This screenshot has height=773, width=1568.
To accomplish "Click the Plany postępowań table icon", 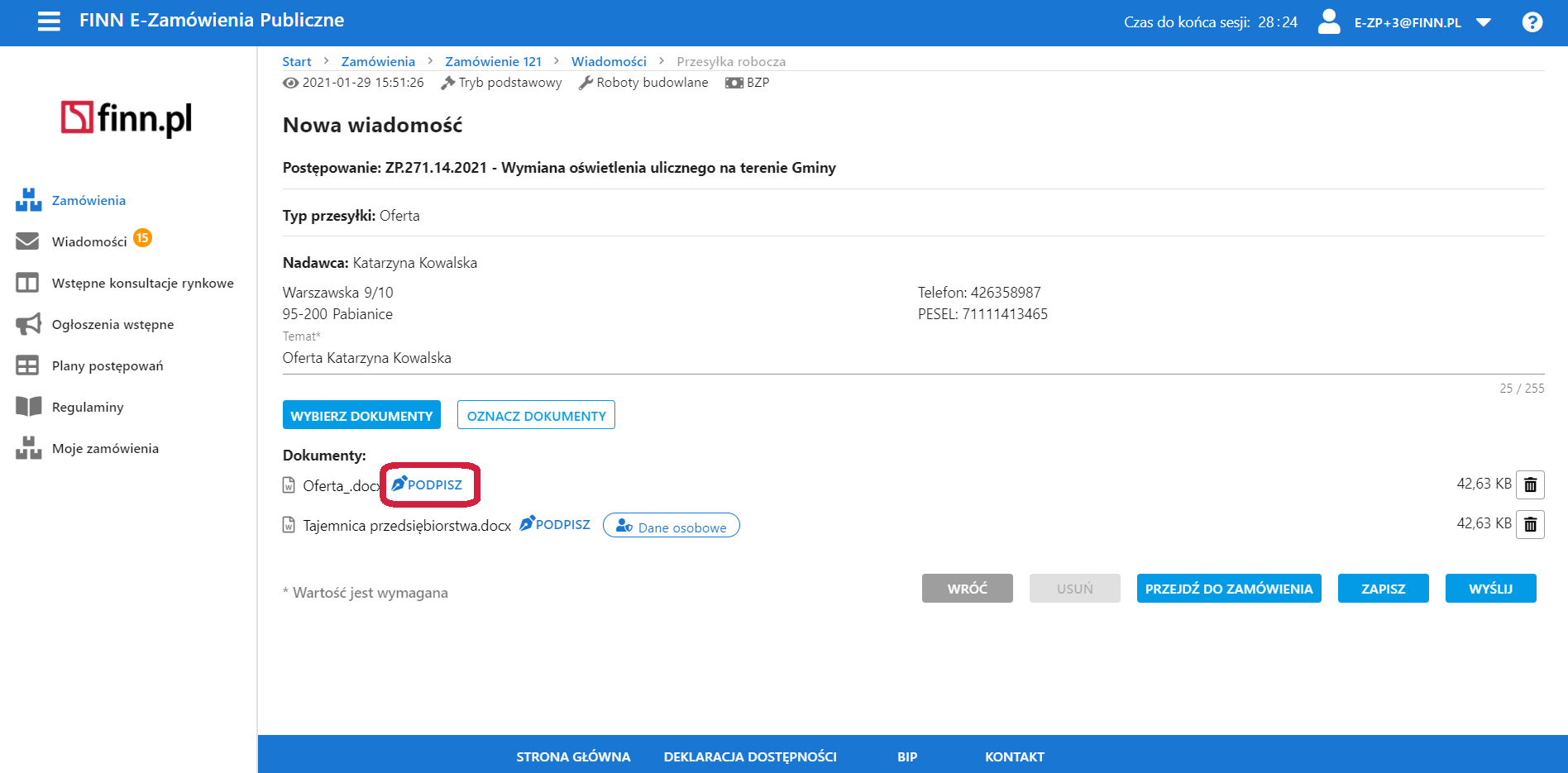I will tap(27, 365).
